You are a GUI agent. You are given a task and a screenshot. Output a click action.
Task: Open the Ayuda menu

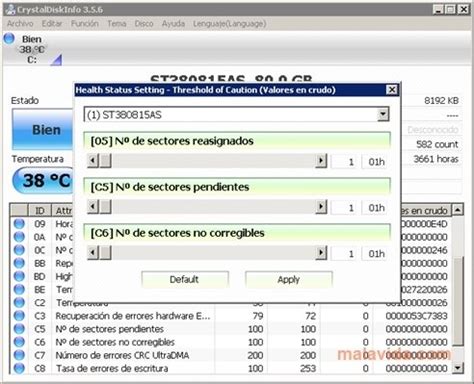click(173, 24)
